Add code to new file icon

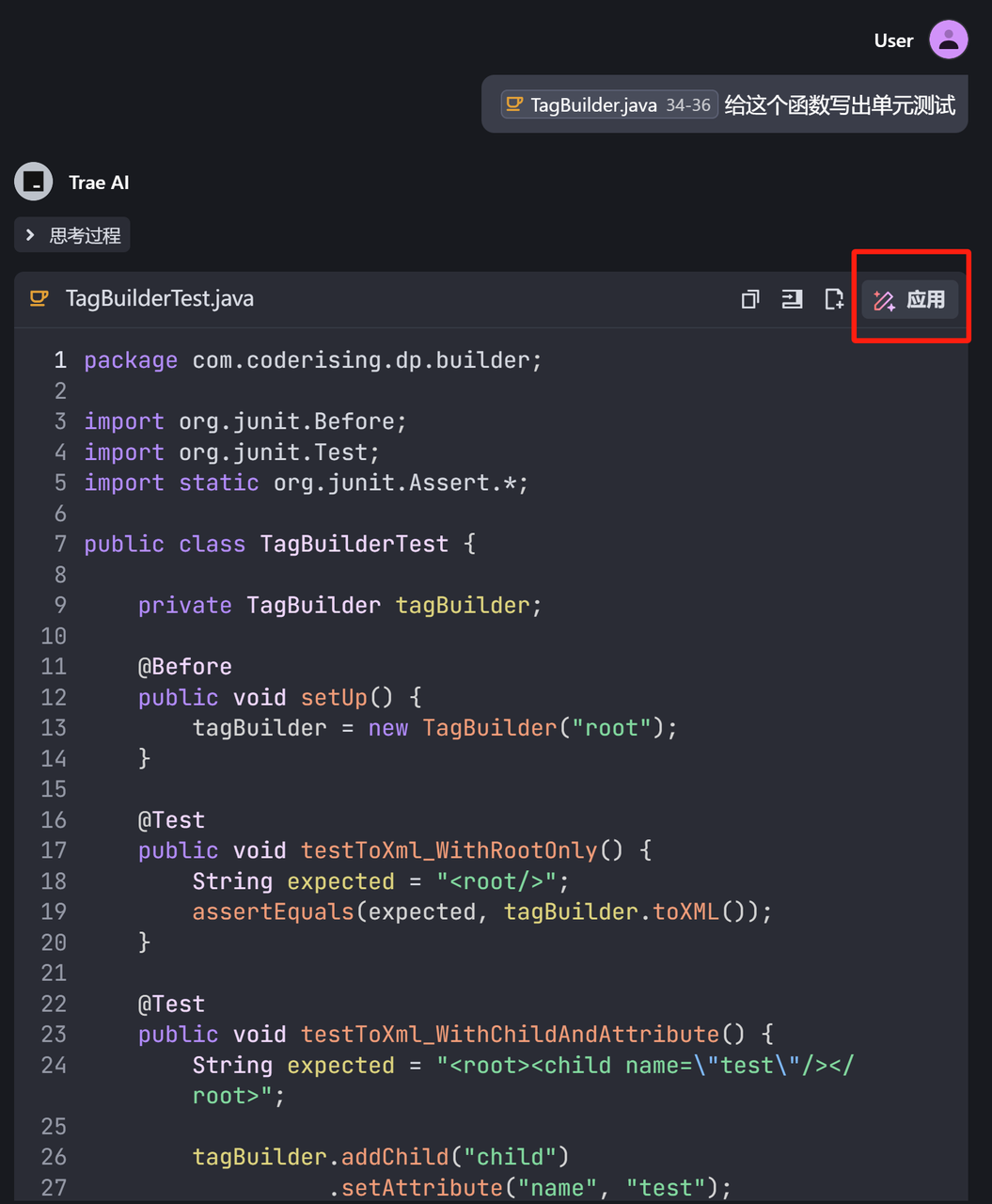[x=834, y=299]
